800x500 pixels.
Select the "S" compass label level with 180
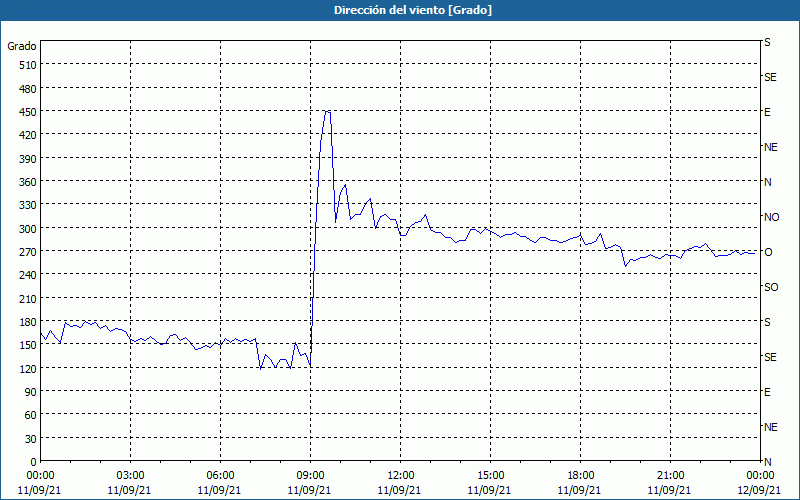[x=767, y=322]
